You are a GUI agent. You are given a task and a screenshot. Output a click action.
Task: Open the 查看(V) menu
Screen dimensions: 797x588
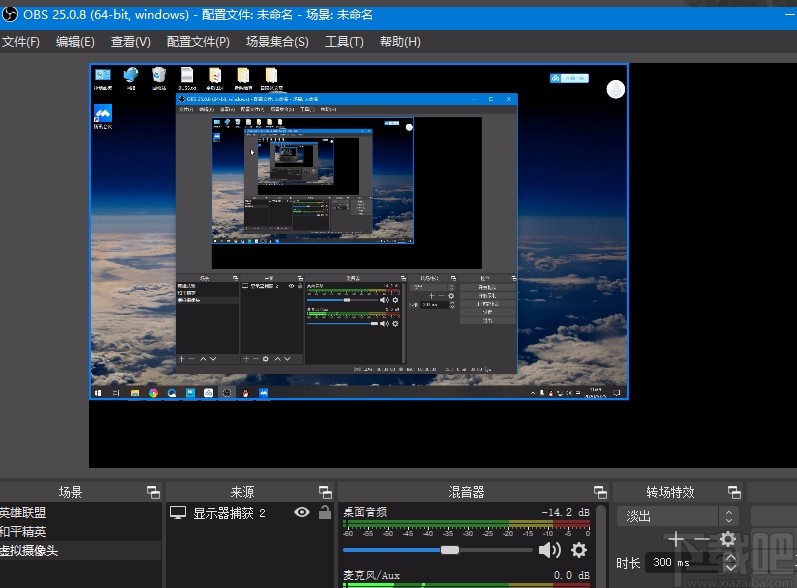(x=131, y=42)
